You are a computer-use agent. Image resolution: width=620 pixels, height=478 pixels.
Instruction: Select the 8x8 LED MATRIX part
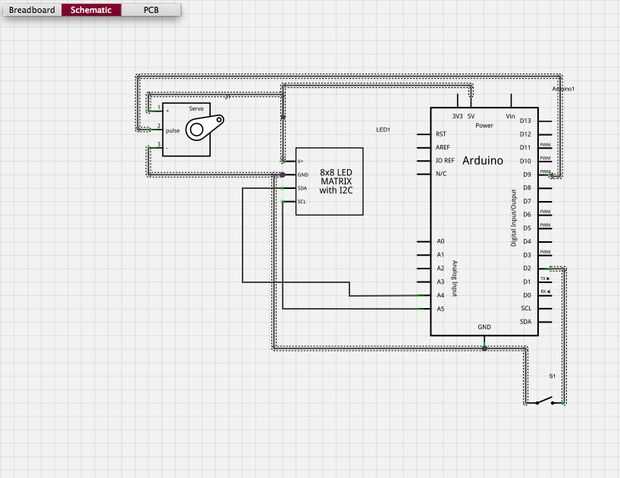pyautogui.click(x=329, y=181)
